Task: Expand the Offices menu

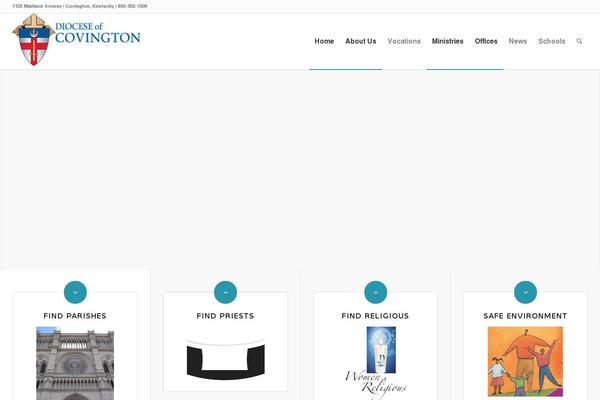Action: pyautogui.click(x=486, y=41)
